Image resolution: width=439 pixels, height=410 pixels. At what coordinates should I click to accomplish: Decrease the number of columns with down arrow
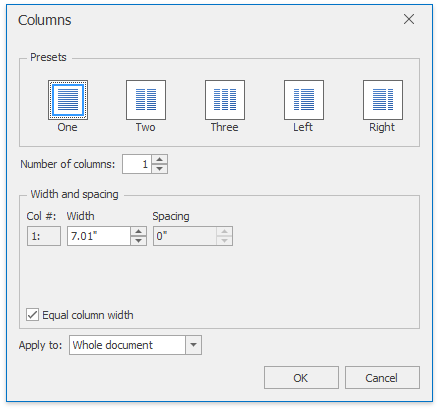(x=160, y=169)
